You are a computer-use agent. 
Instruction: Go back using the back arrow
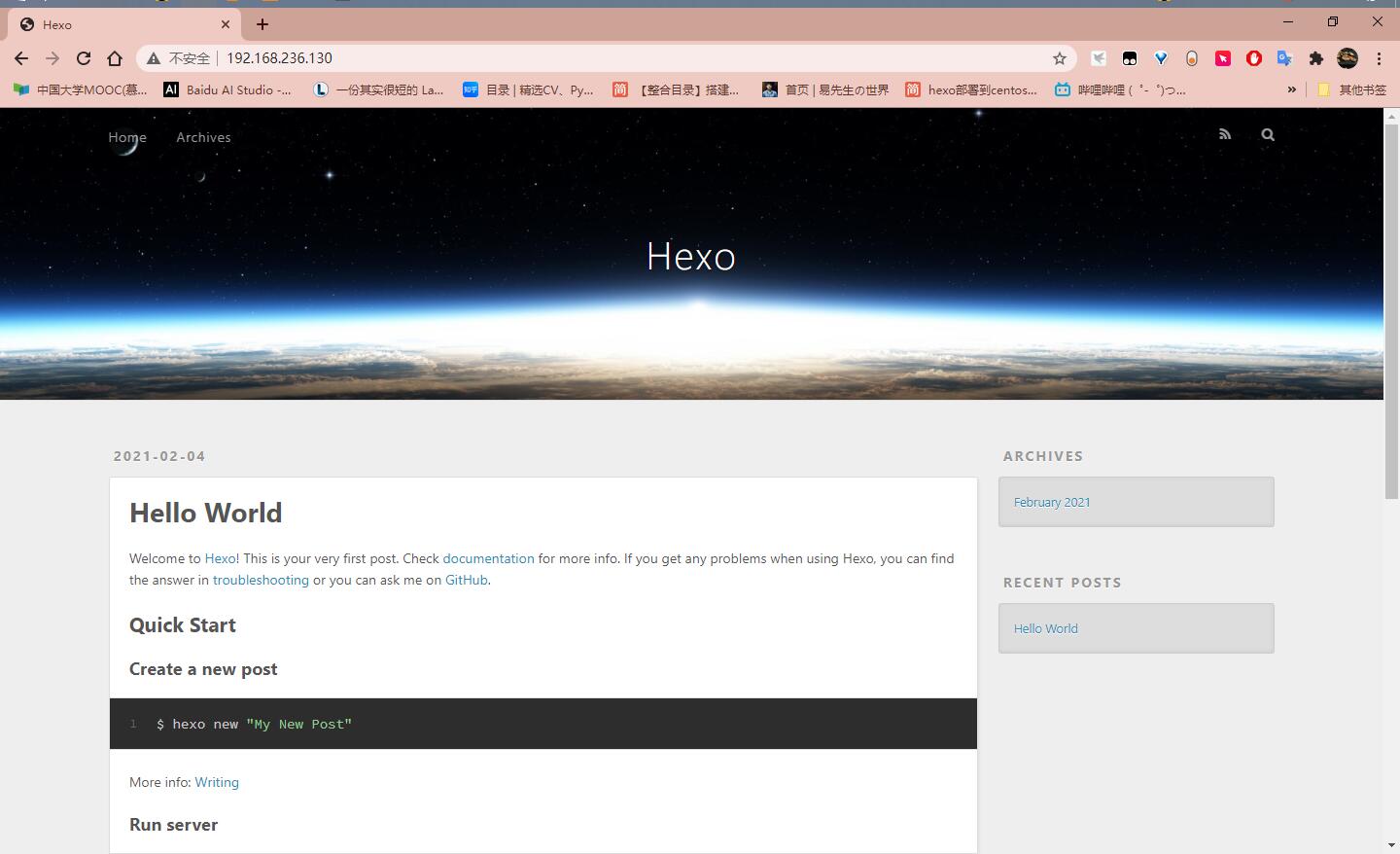tap(21, 58)
